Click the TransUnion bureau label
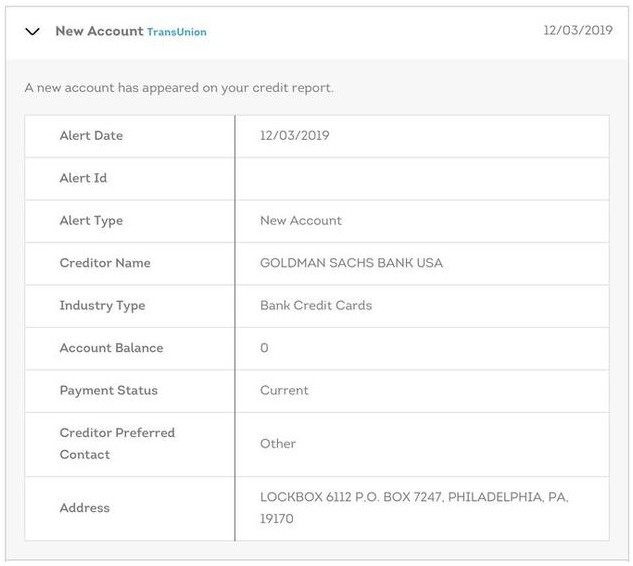The image size is (633, 566). 176,32
